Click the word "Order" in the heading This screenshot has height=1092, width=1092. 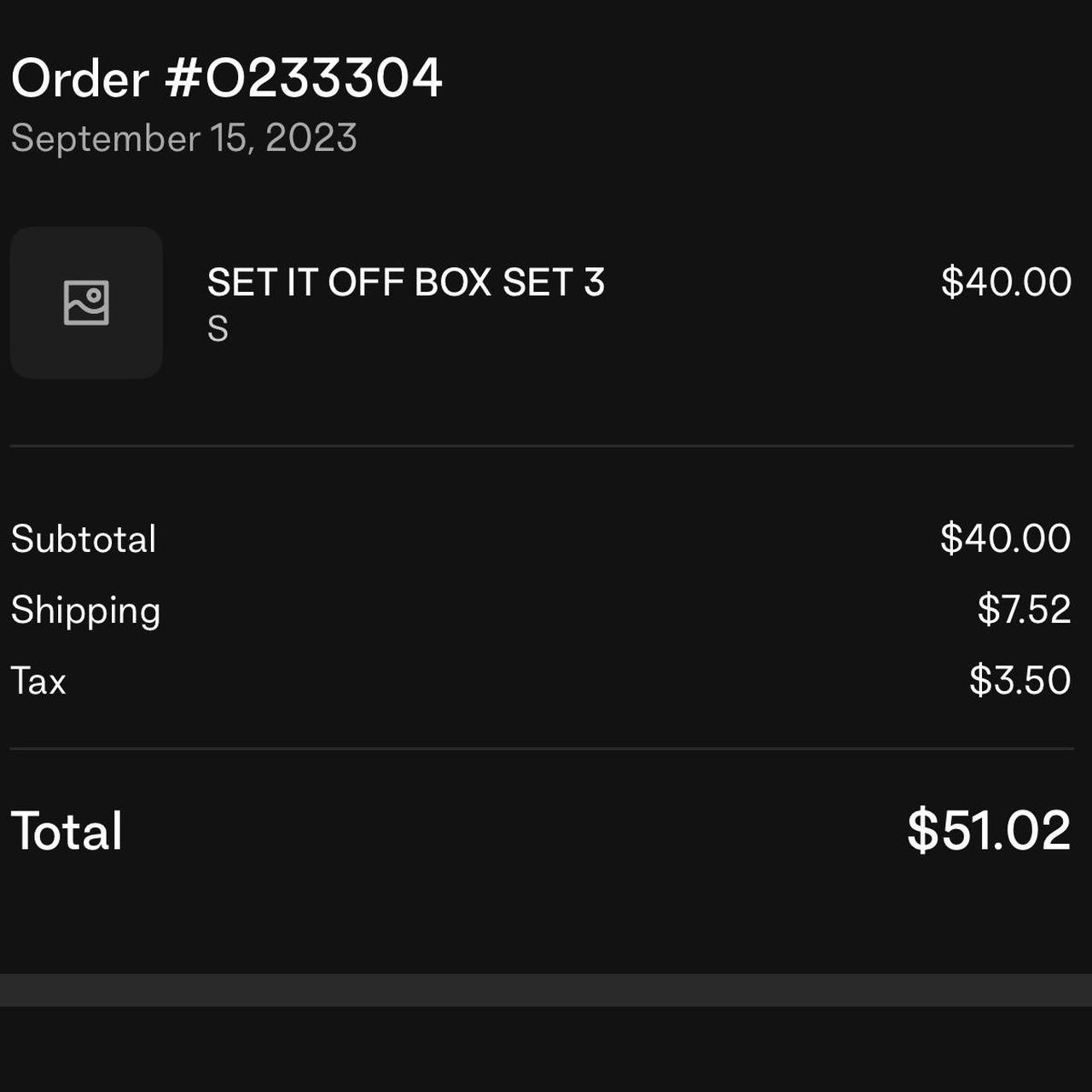pos(80,78)
